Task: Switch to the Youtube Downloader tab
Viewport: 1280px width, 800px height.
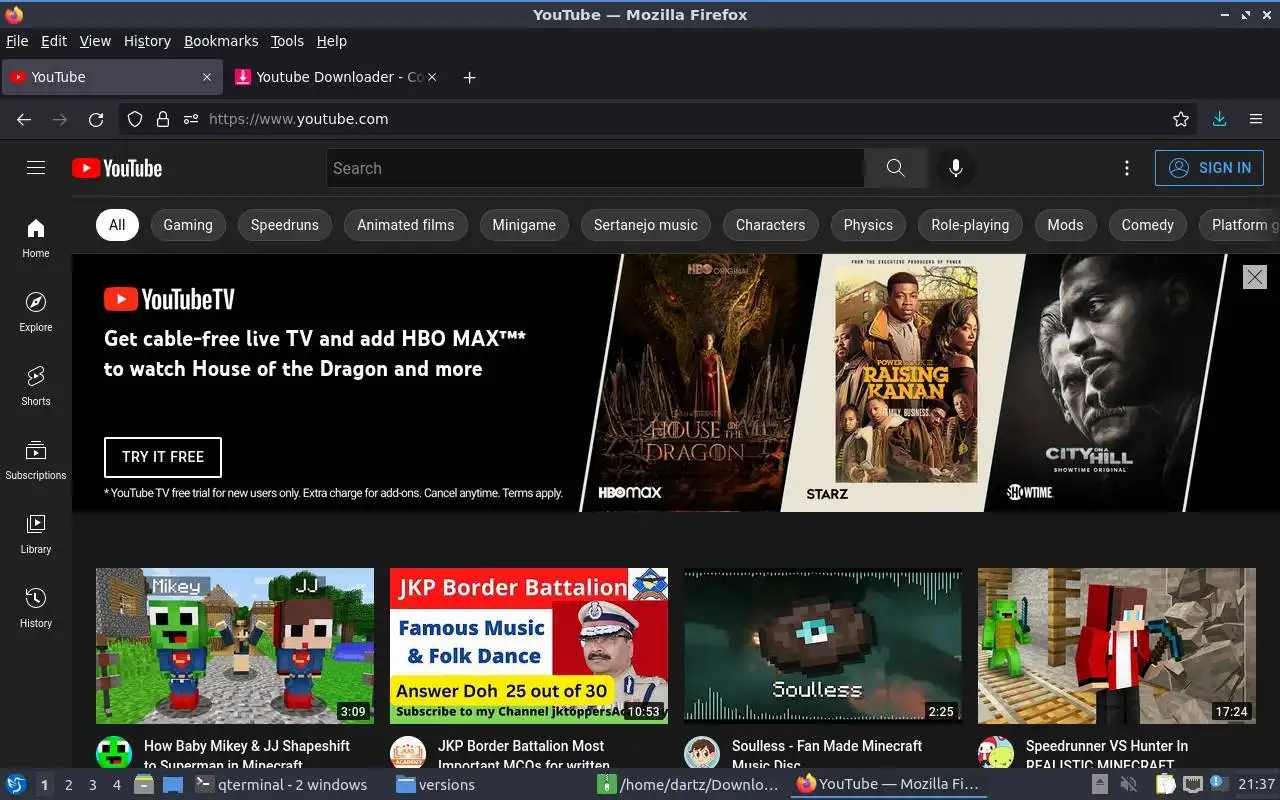Action: click(x=335, y=77)
